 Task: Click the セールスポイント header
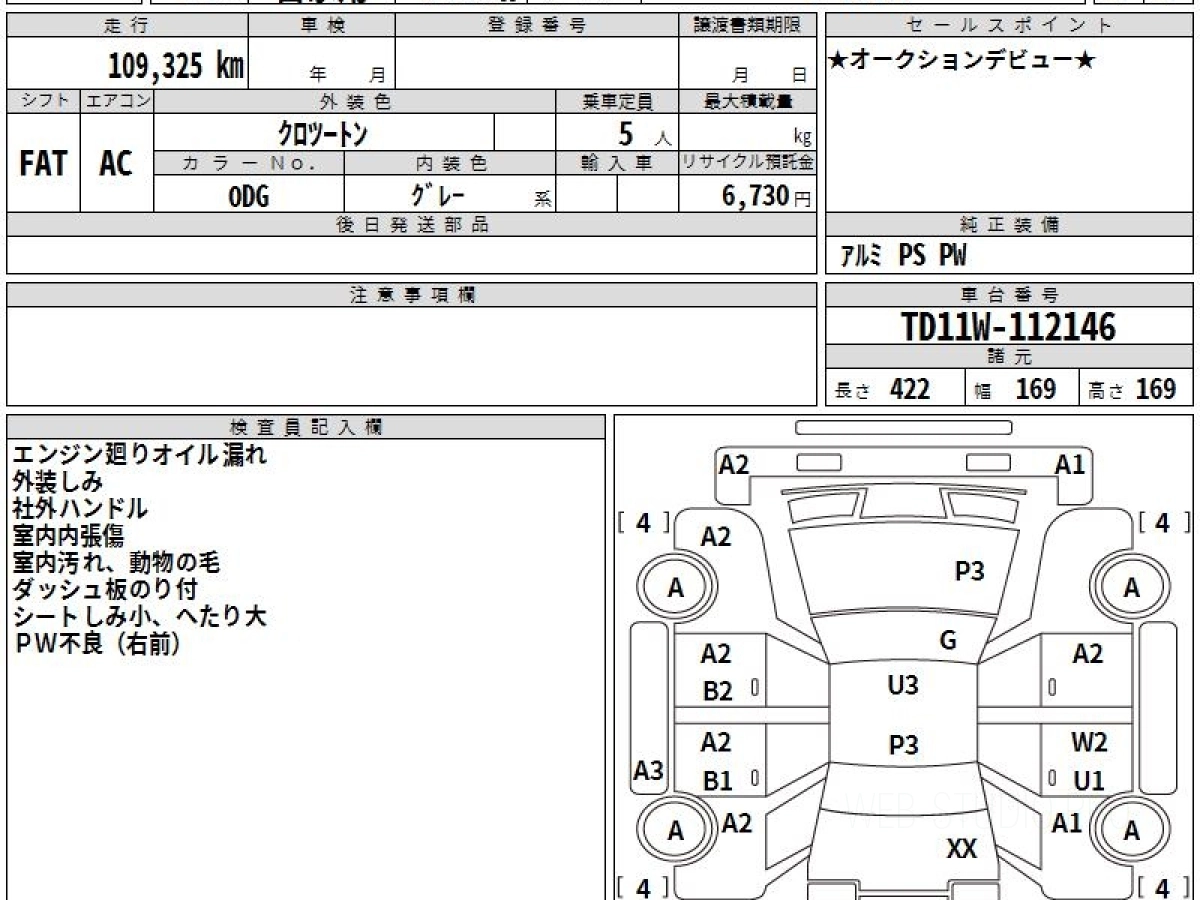[1010, 26]
